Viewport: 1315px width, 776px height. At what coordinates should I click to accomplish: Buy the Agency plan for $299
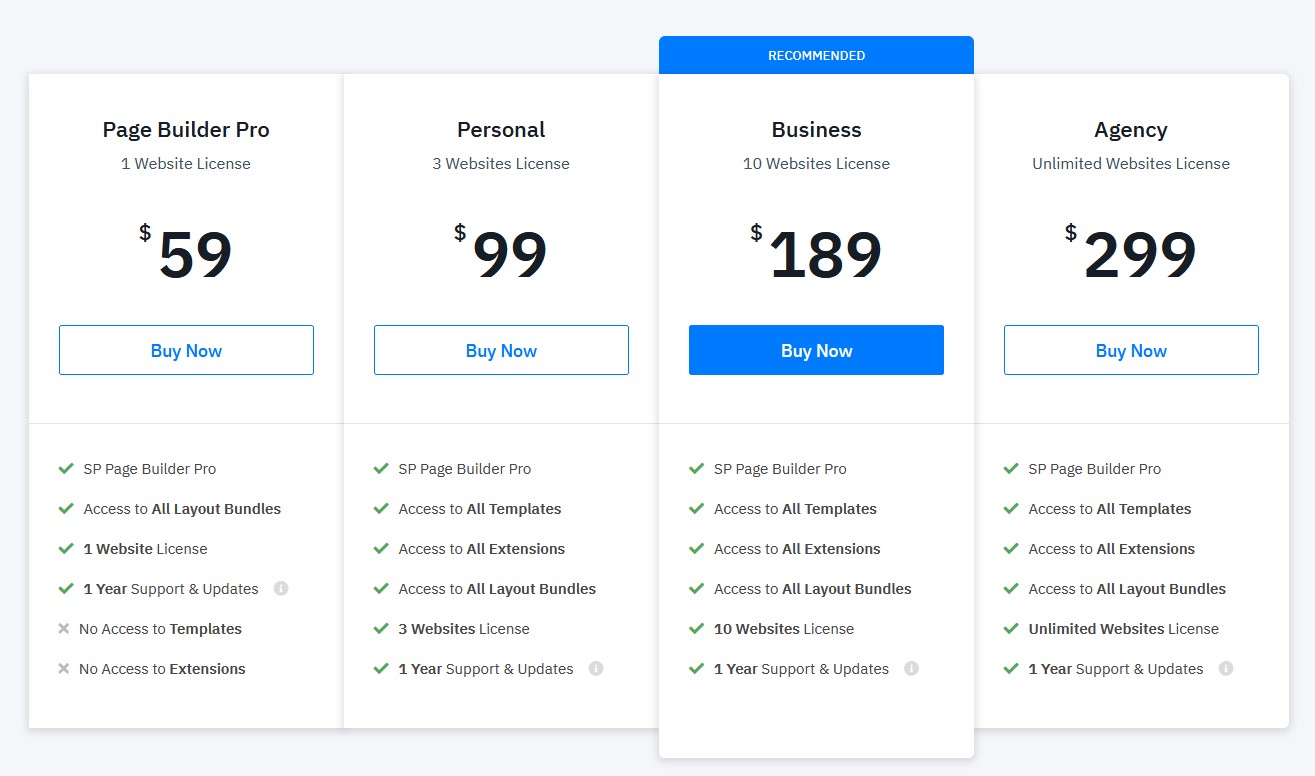click(x=1131, y=350)
